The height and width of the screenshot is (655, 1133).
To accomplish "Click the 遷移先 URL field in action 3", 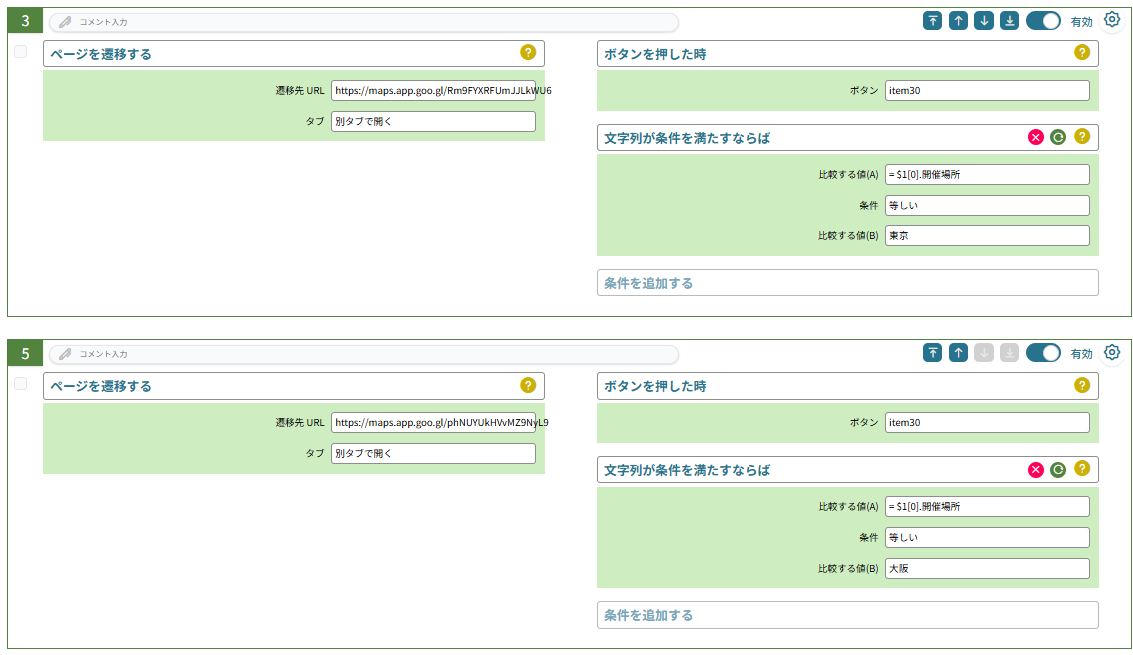I will [434, 90].
